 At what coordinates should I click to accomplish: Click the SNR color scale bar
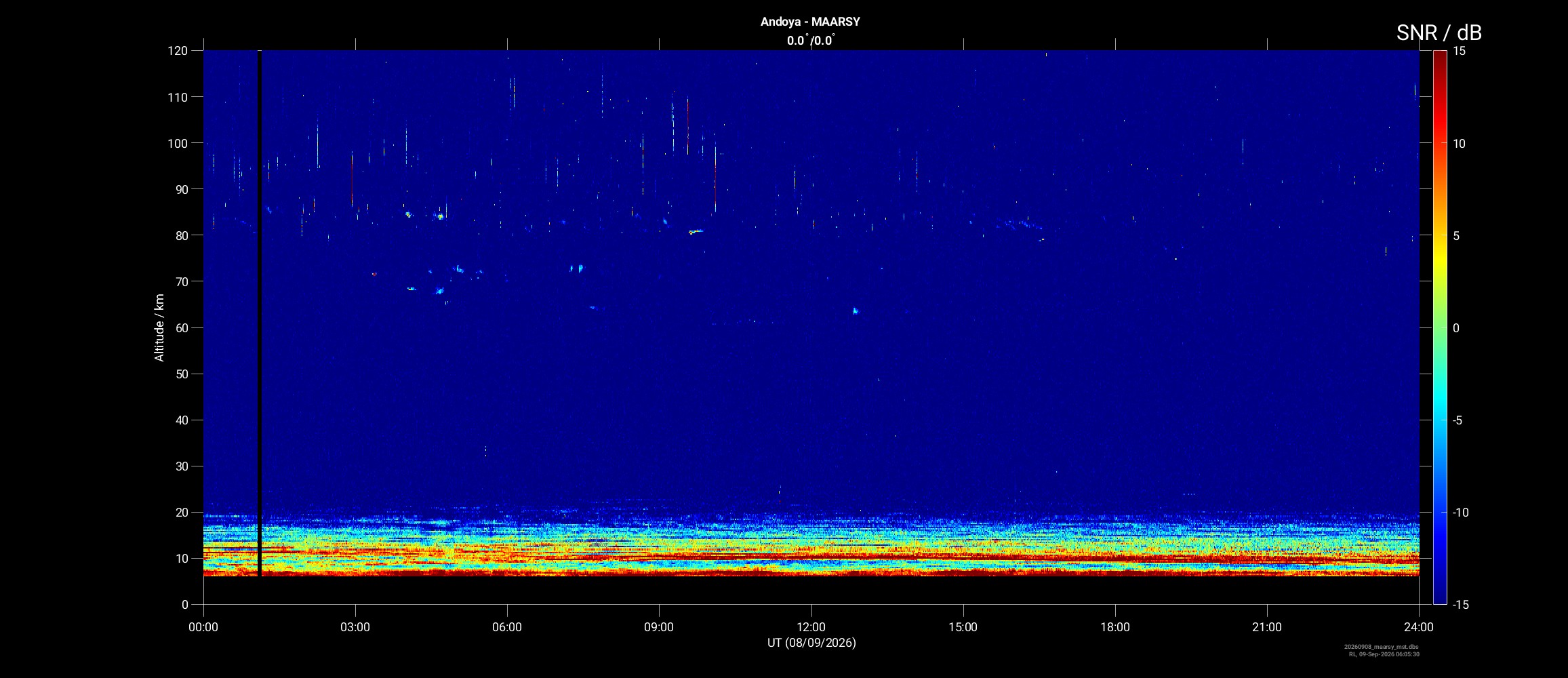click(x=1439, y=327)
